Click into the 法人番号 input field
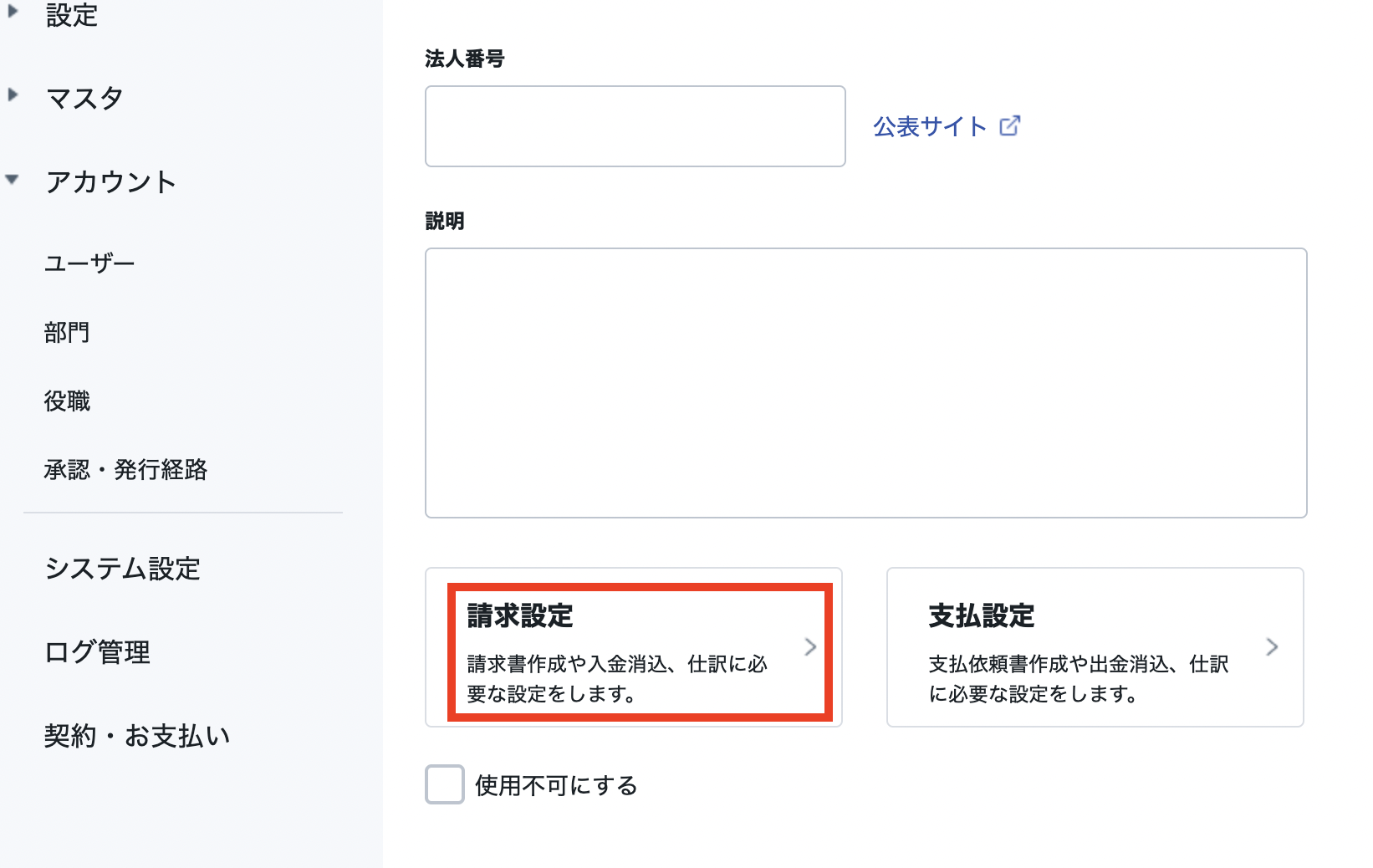Viewport: 1373px width, 868px height. coord(635,126)
